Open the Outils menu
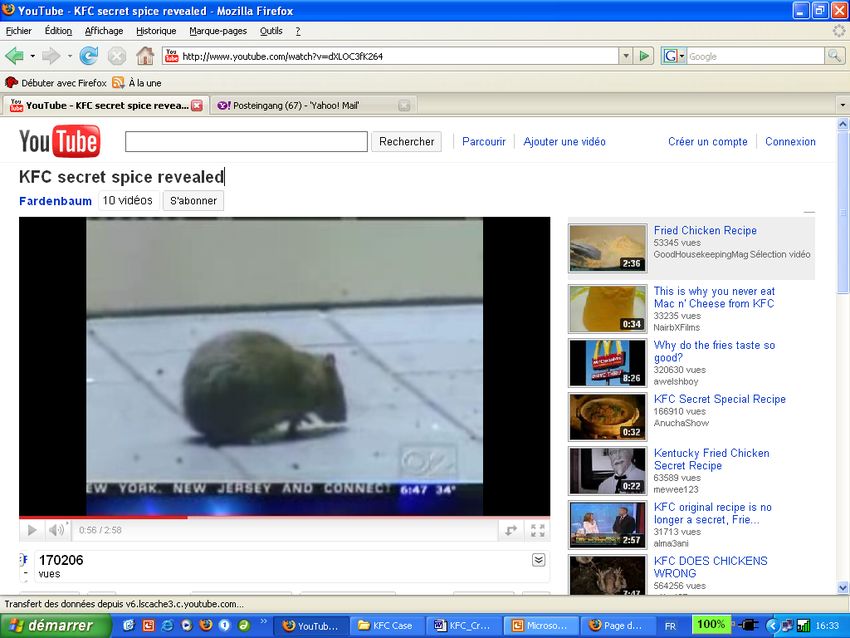Image resolution: width=850 pixels, height=638 pixels. [271, 31]
